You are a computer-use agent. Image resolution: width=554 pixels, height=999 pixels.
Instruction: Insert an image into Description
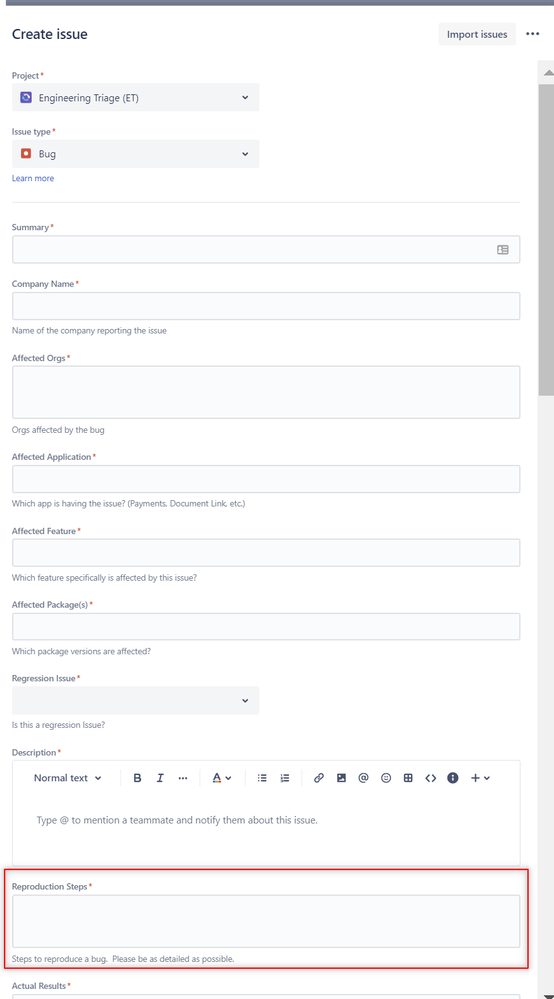click(341, 778)
